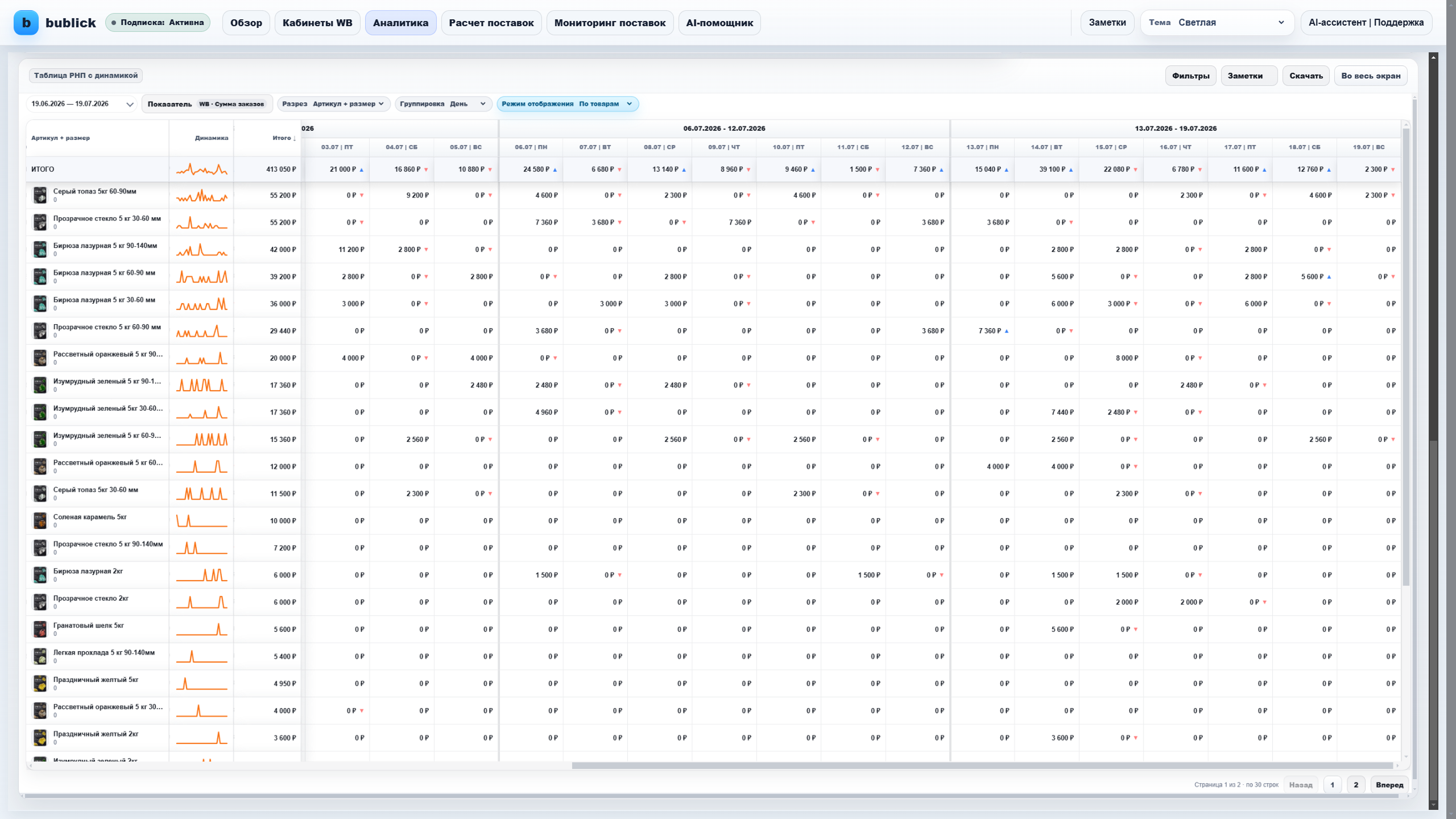This screenshot has height=819, width=1456.
Task: Change the Тема Светлая theme selector
Action: [1217, 23]
